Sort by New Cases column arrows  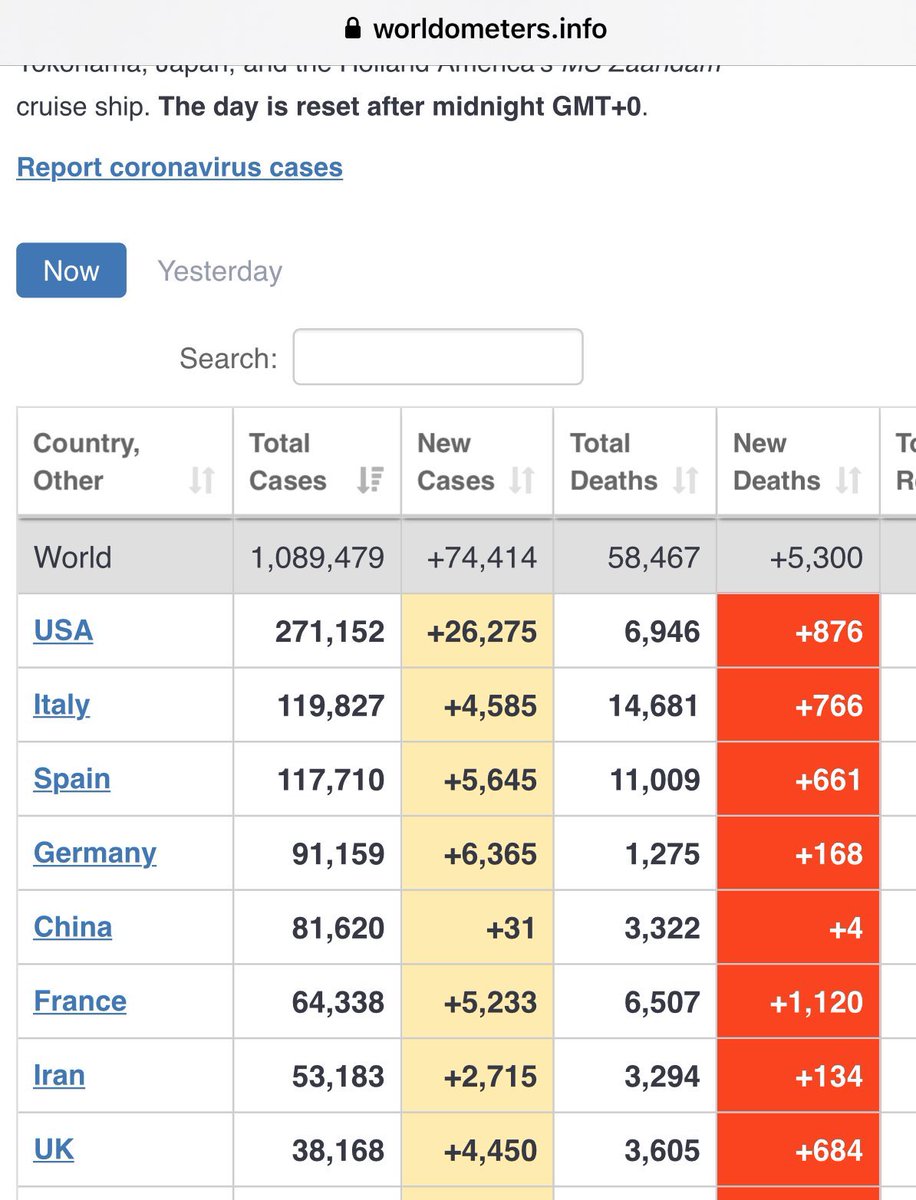[522, 481]
